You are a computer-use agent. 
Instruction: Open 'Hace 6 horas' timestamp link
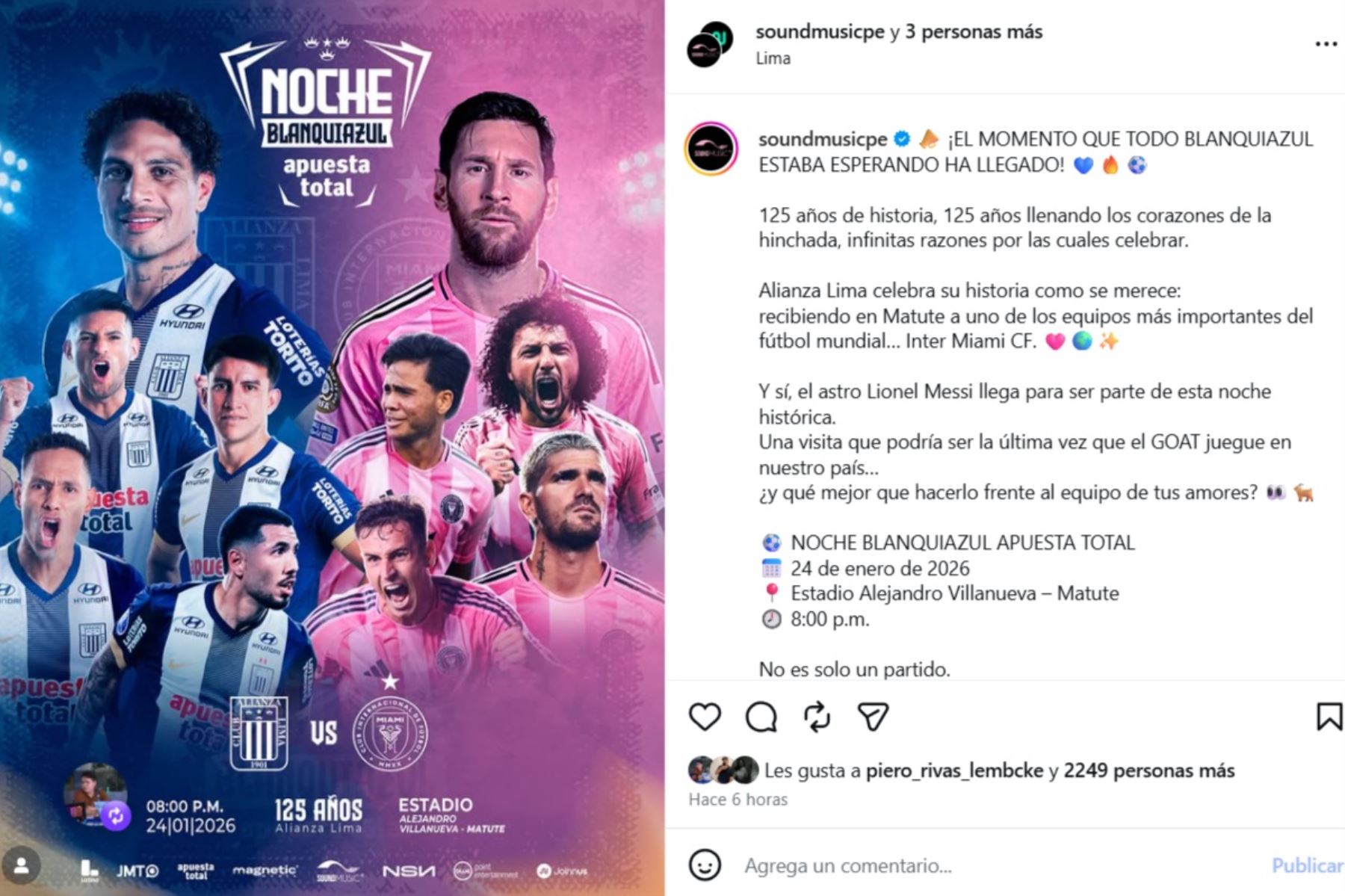coord(738,800)
